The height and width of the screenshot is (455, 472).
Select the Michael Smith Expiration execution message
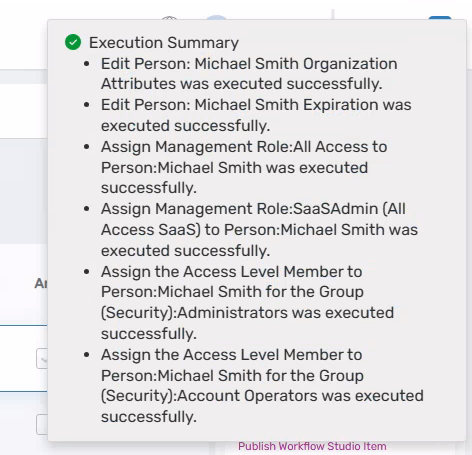(x=256, y=115)
